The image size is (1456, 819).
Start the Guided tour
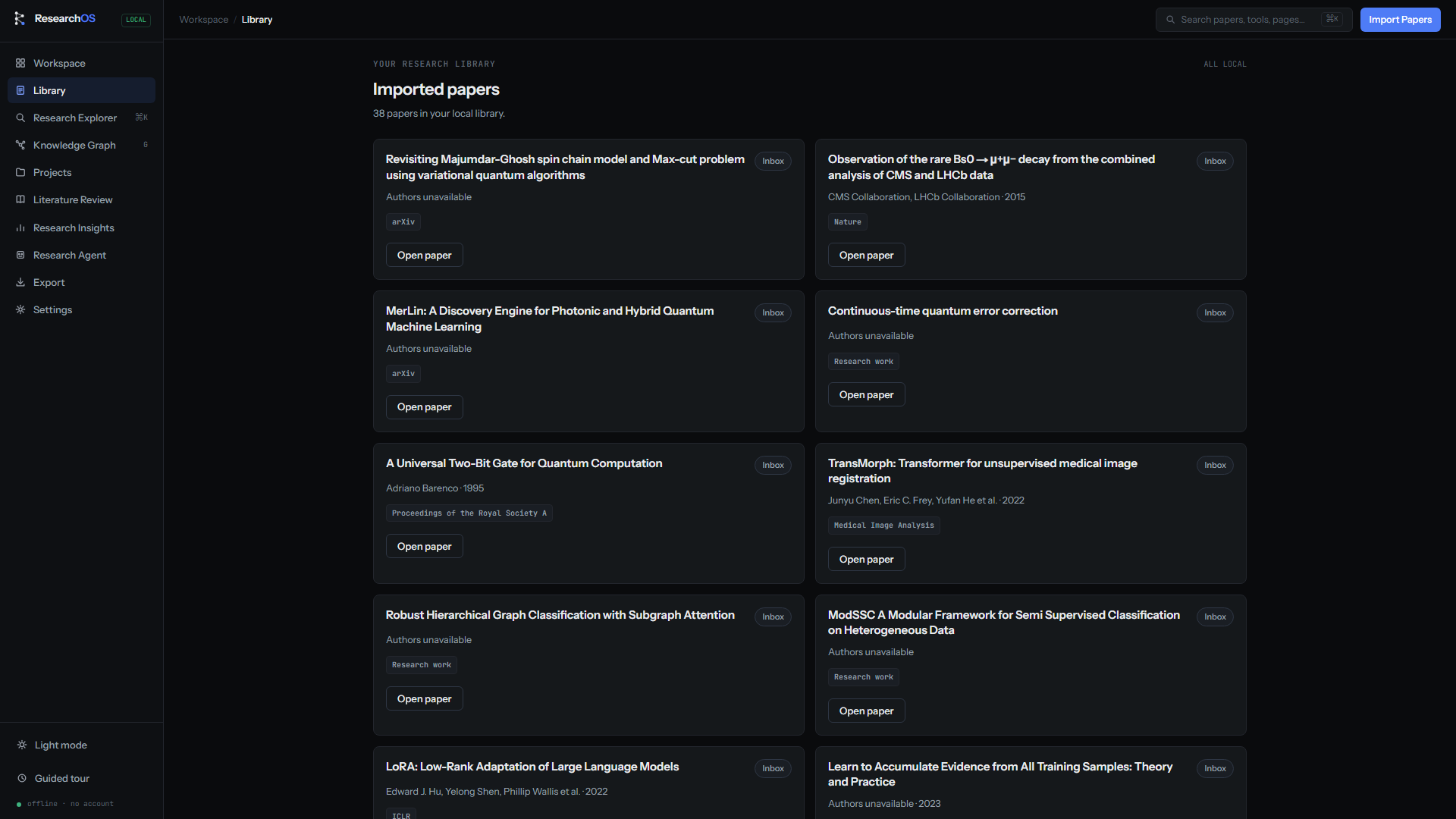point(81,778)
